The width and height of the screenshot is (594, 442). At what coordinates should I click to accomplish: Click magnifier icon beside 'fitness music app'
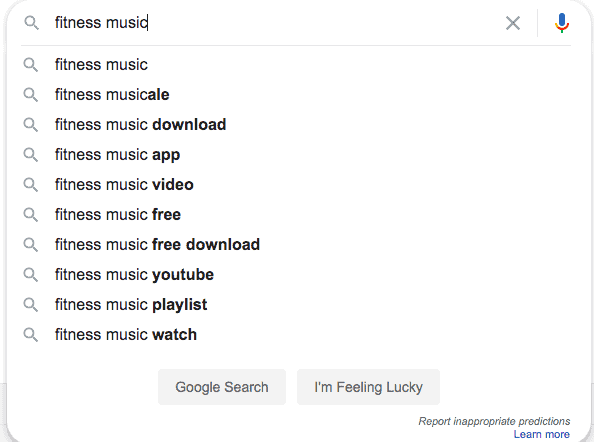(31, 155)
